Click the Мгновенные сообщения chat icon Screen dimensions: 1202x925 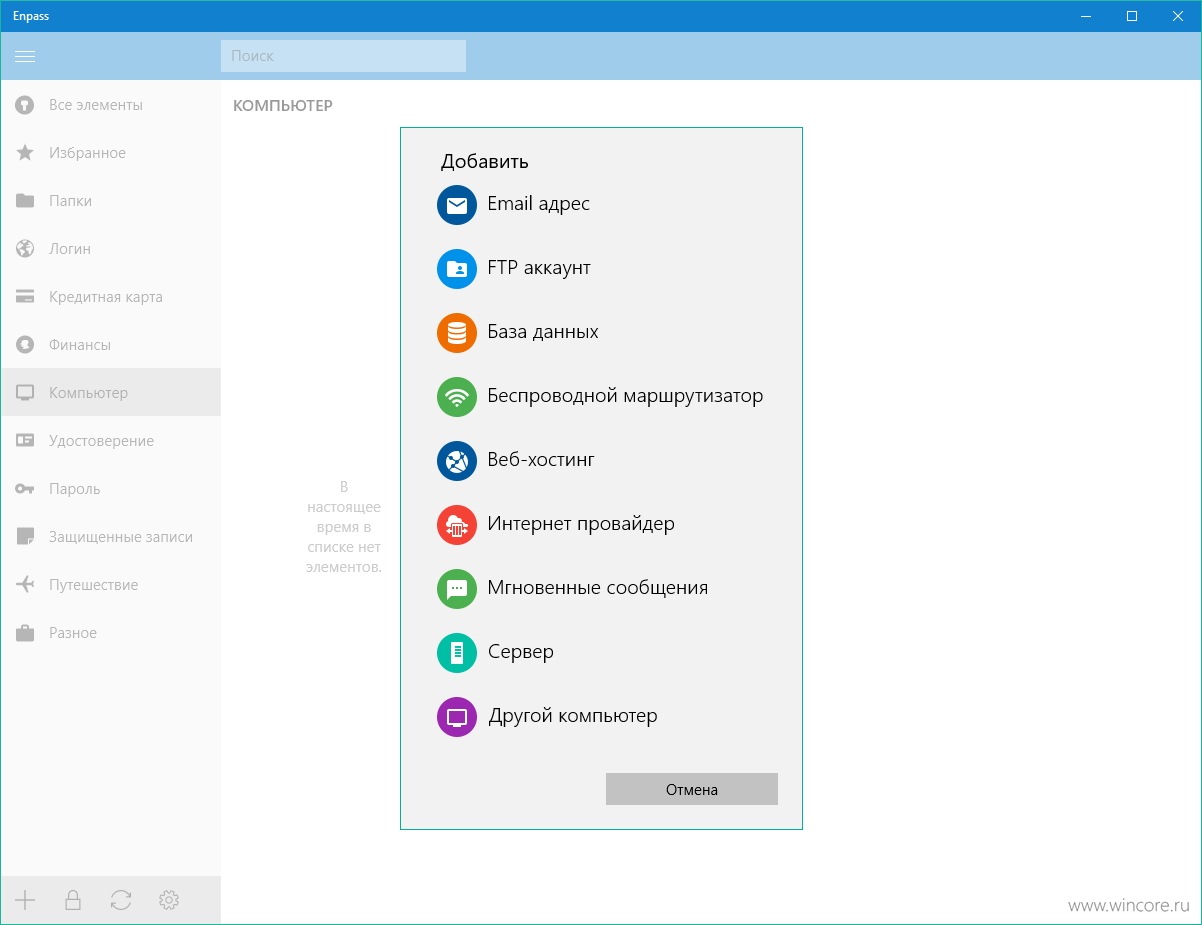(457, 589)
